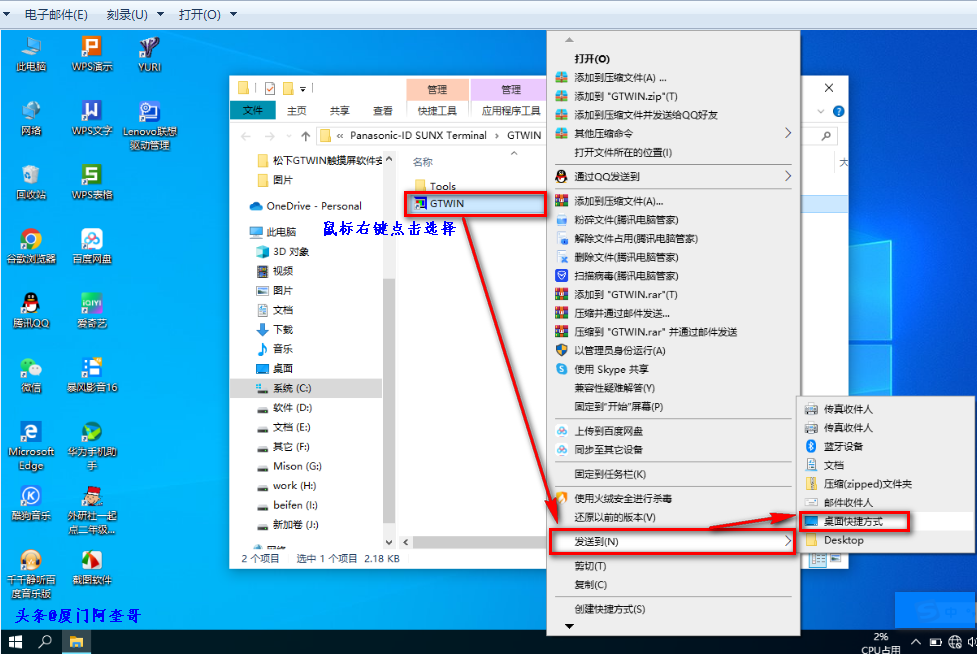Click 以管理员身份运行(A) in context menu
The height and width of the screenshot is (655, 977).
point(619,350)
